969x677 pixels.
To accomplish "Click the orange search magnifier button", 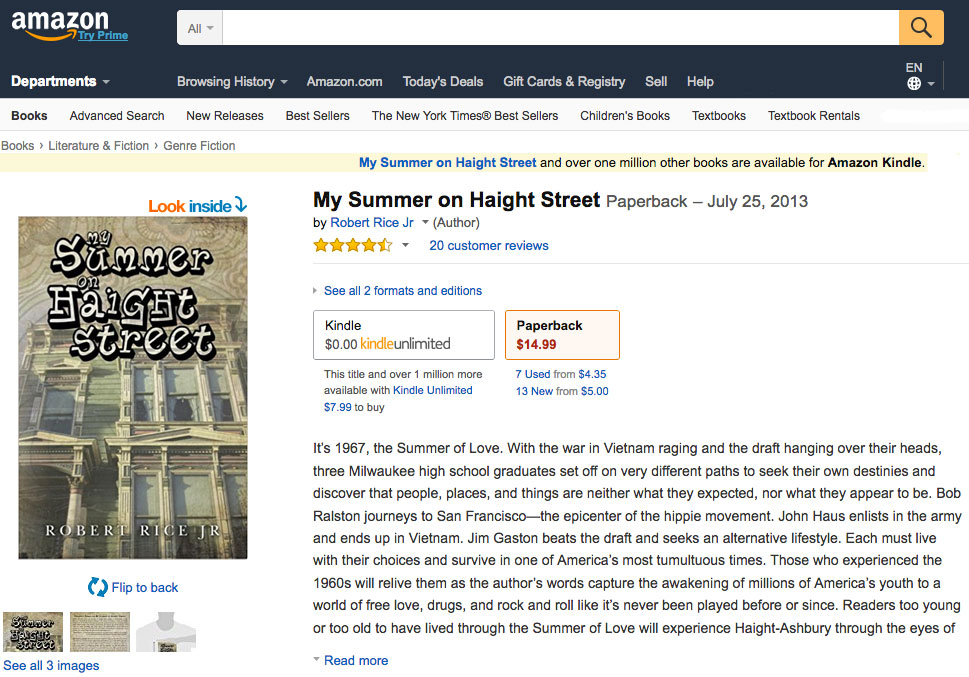I will click(921, 27).
